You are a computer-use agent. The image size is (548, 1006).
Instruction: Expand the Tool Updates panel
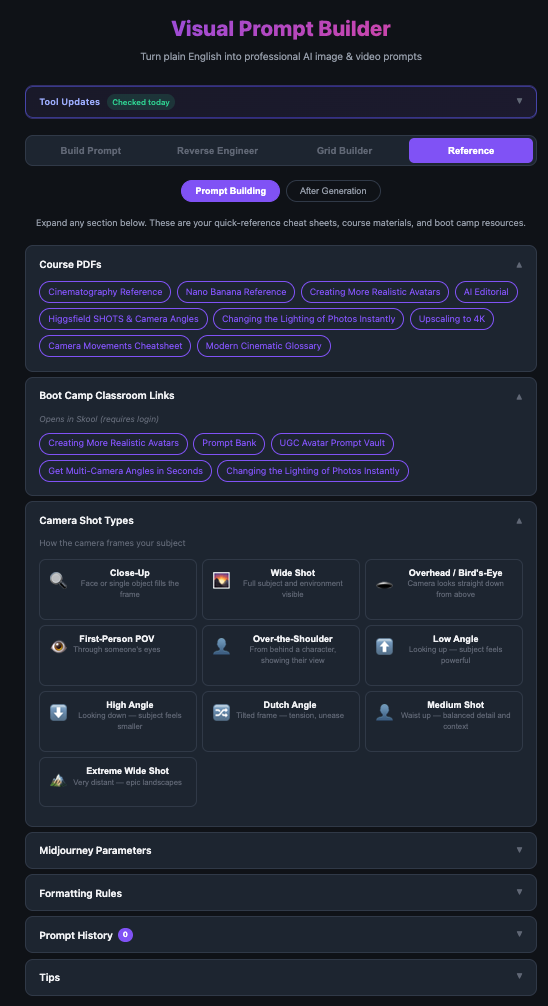pyautogui.click(x=281, y=102)
